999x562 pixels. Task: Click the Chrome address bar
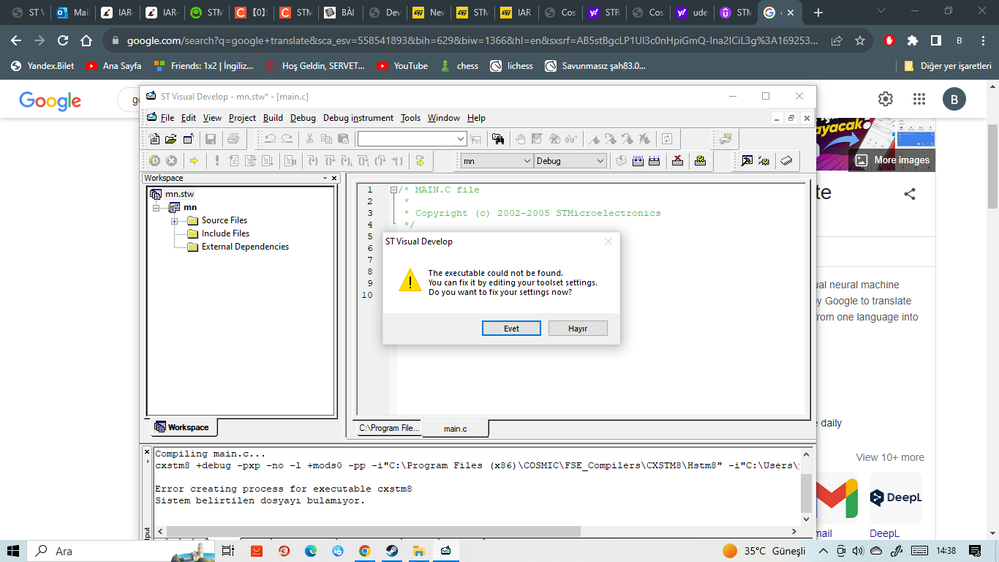tap(471, 40)
